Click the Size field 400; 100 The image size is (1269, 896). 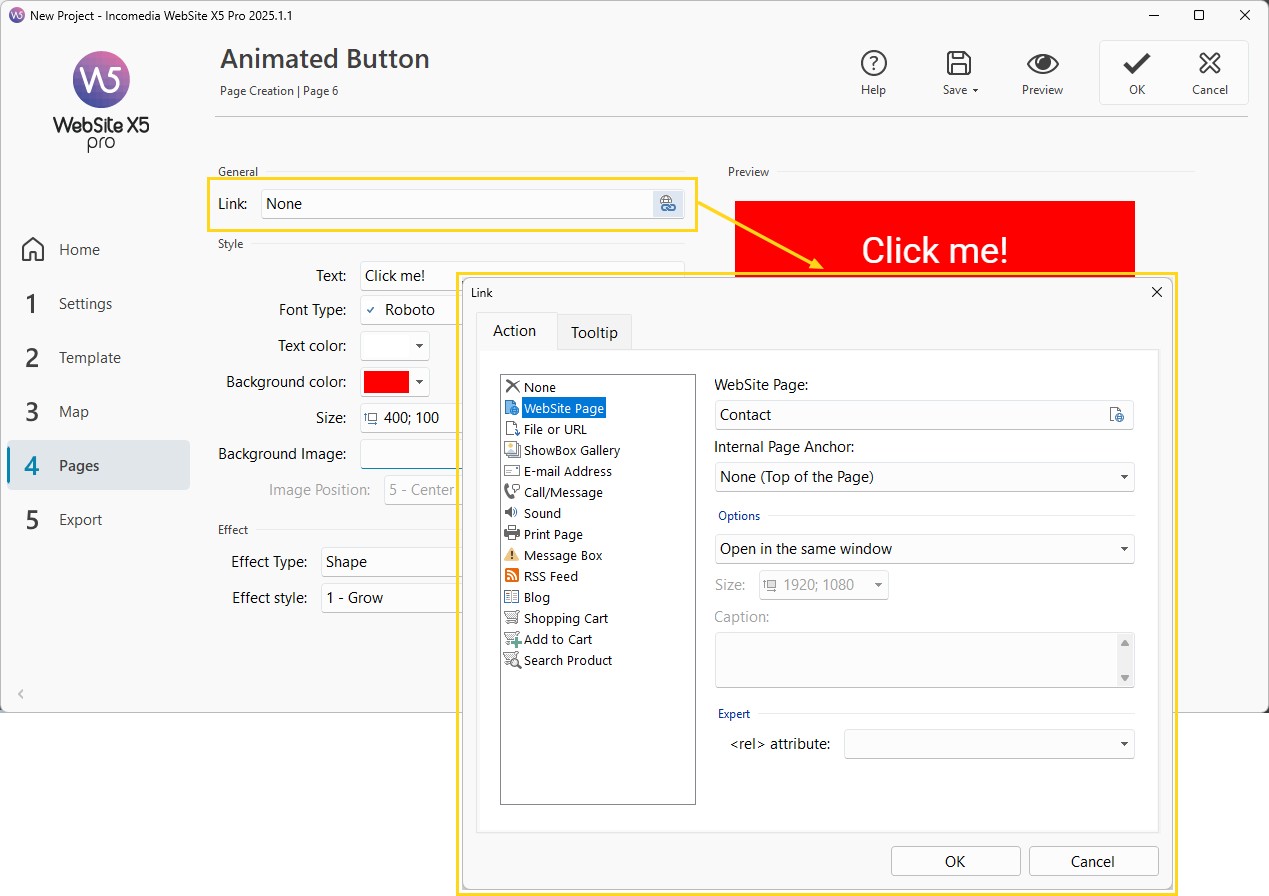point(411,418)
